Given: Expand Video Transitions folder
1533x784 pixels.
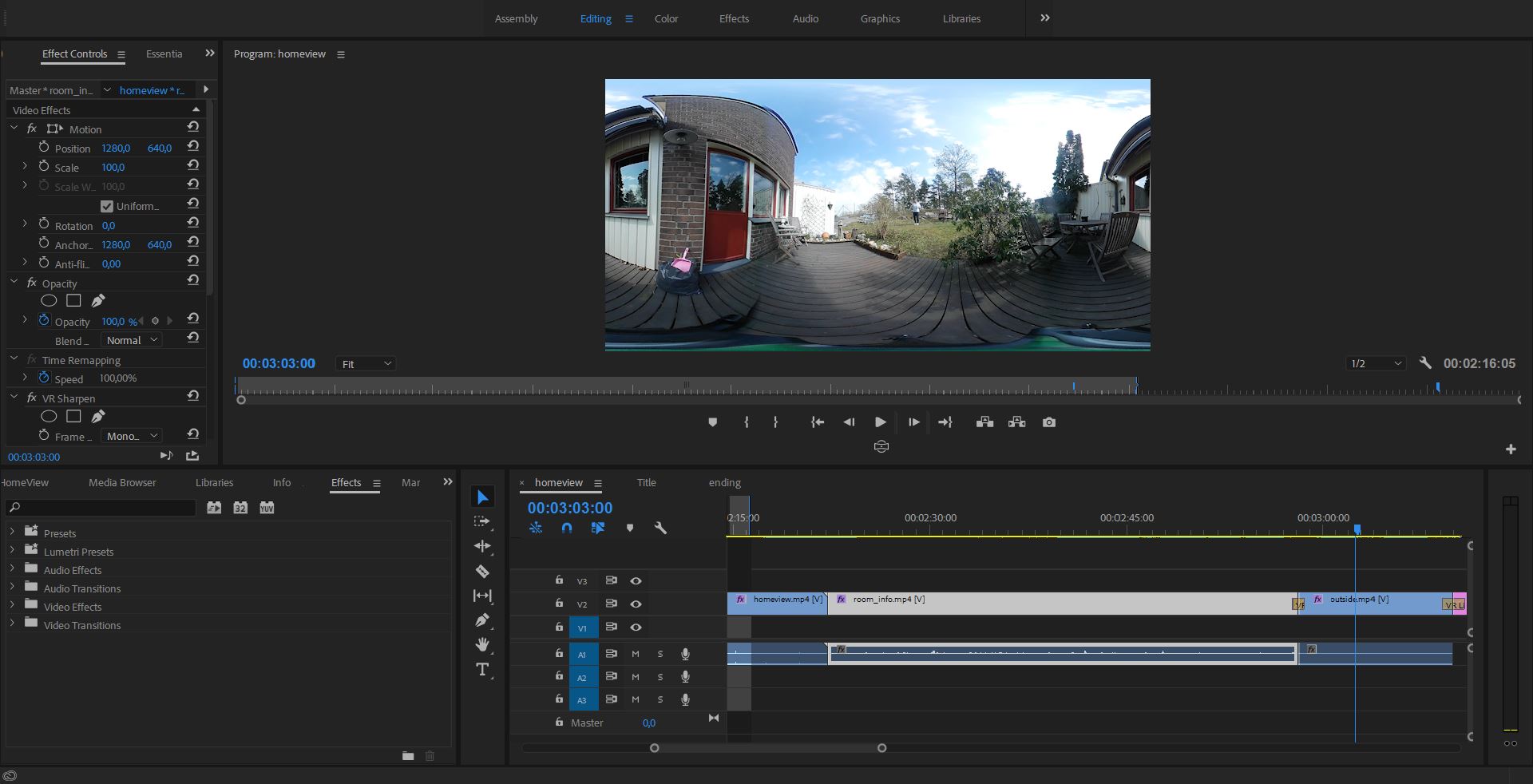Looking at the screenshot, I should pos(12,624).
